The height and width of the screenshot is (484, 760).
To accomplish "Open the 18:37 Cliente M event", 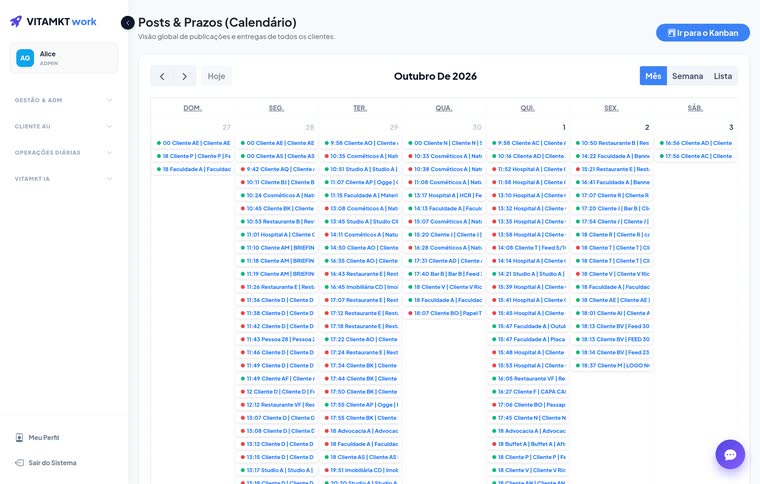I will [x=612, y=365].
